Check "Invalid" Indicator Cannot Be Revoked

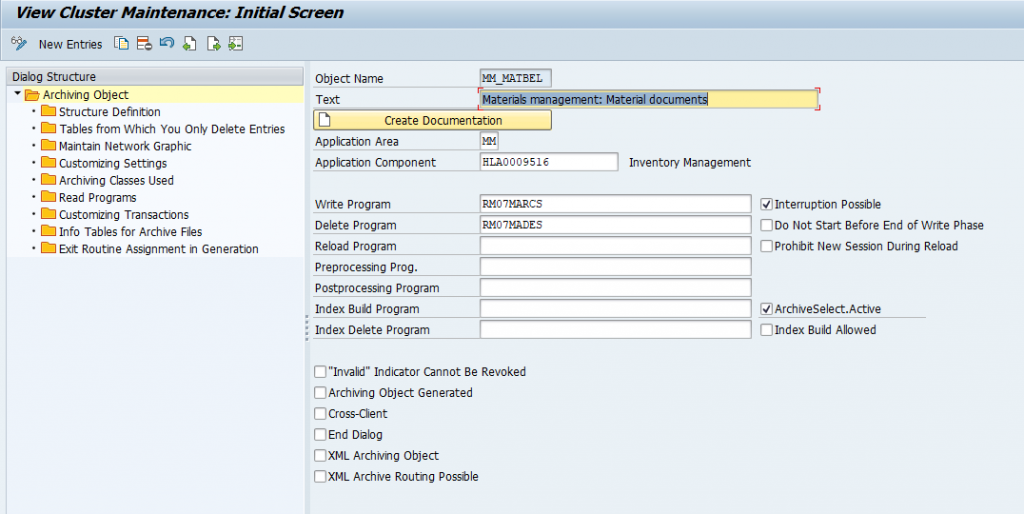(320, 372)
